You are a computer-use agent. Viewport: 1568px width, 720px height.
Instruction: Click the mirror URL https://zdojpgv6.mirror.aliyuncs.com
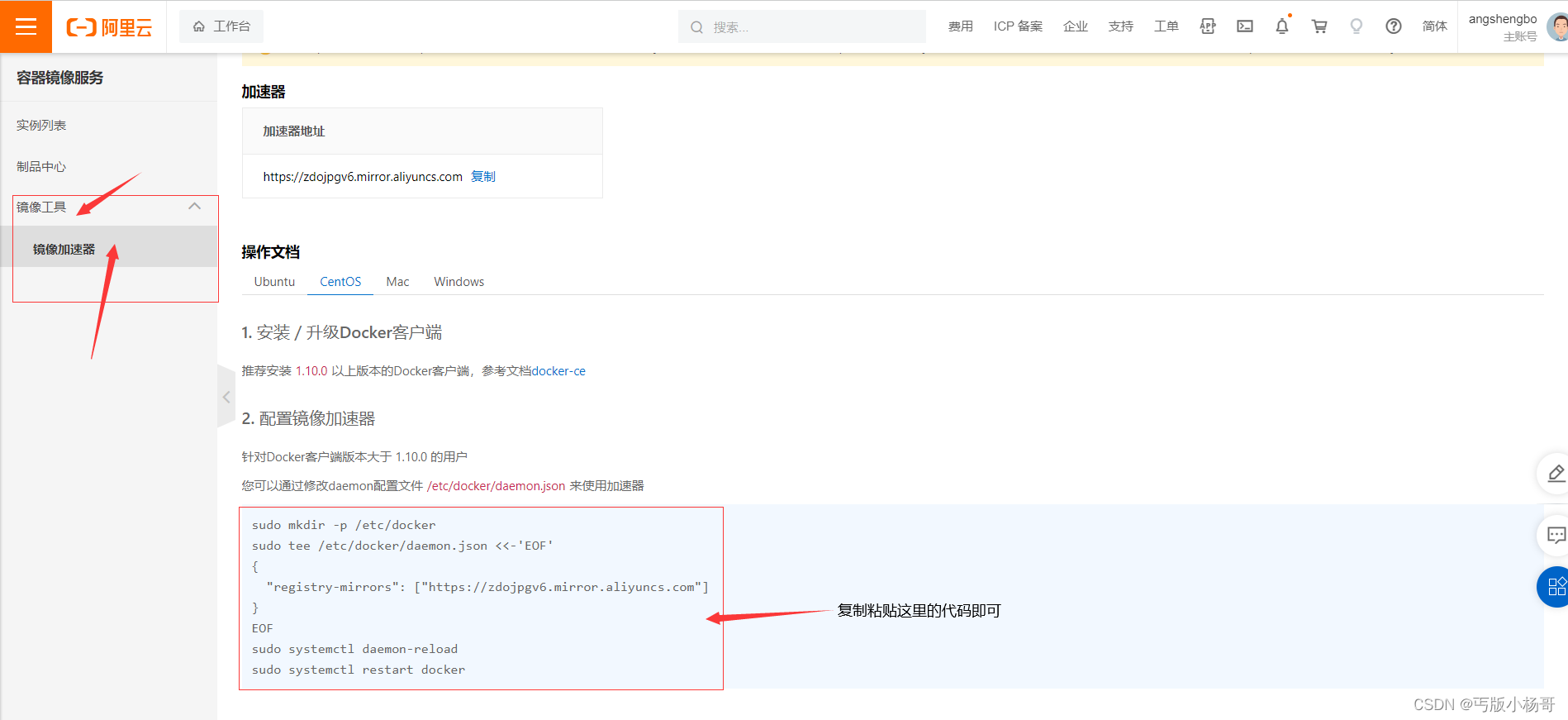click(363, 177)
